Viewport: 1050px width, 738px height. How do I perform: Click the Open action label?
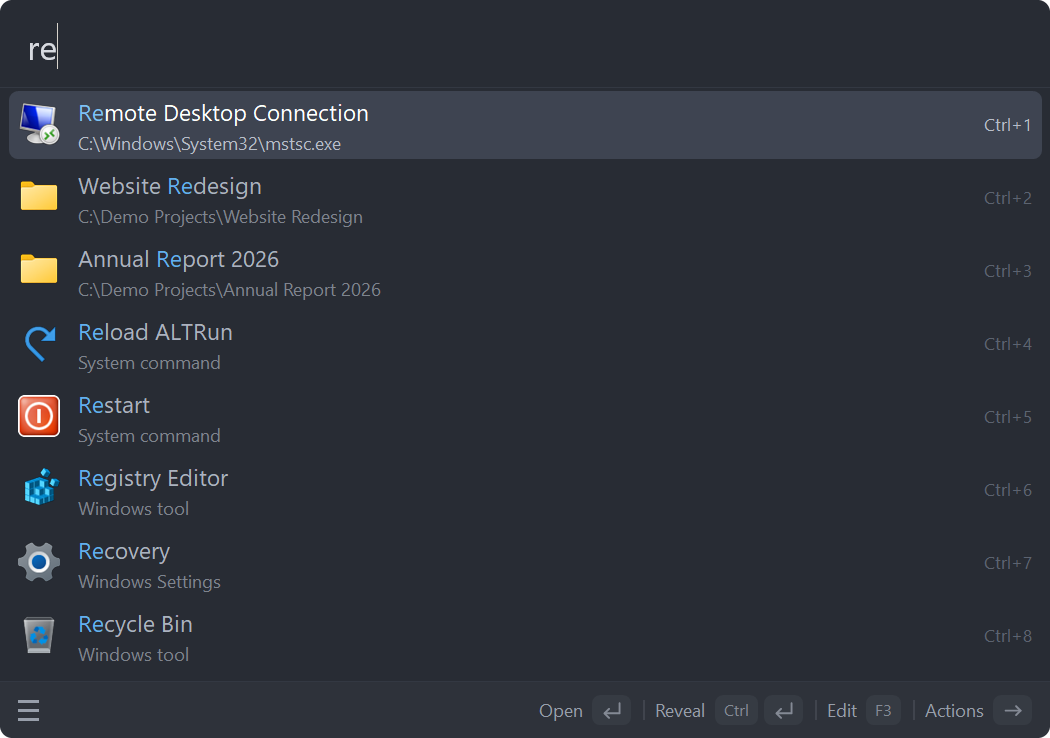(x=560, y=711)
